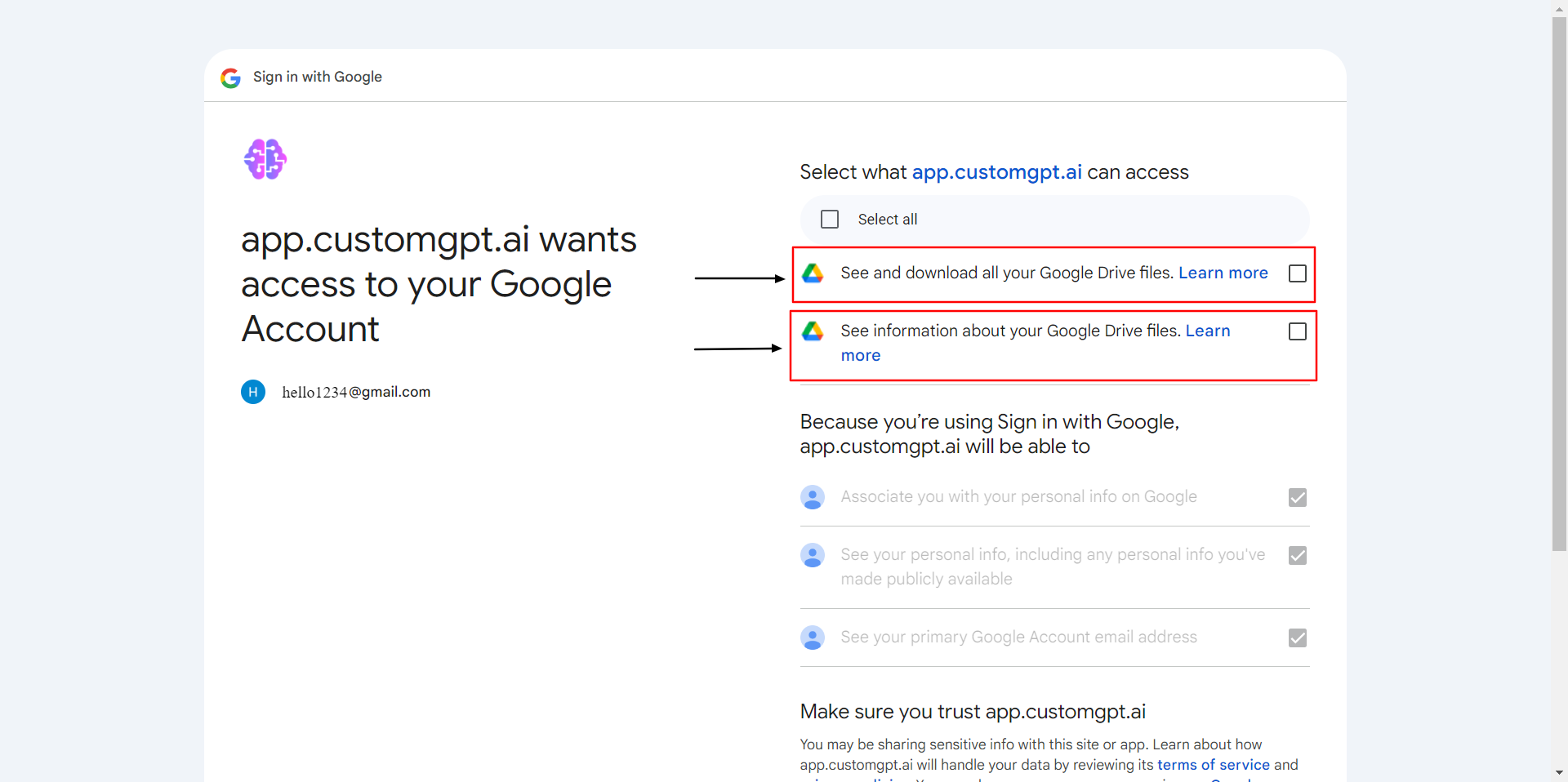Click Drive icon beside 'See and download' permission
1568x782 pixels.
(x=813, y=273)
